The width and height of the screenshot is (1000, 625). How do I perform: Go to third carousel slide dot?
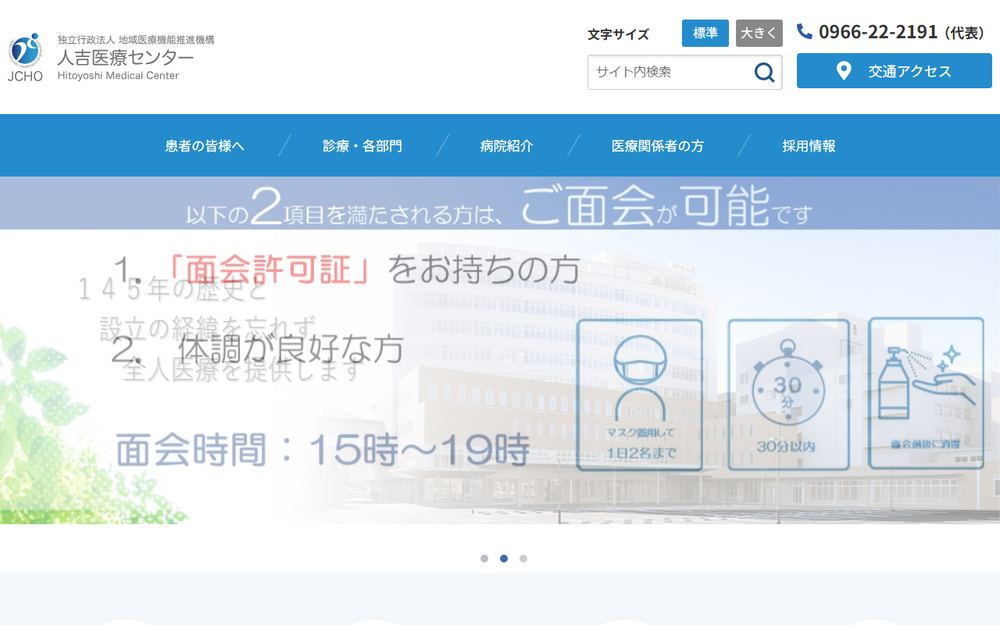coord(524,559)
